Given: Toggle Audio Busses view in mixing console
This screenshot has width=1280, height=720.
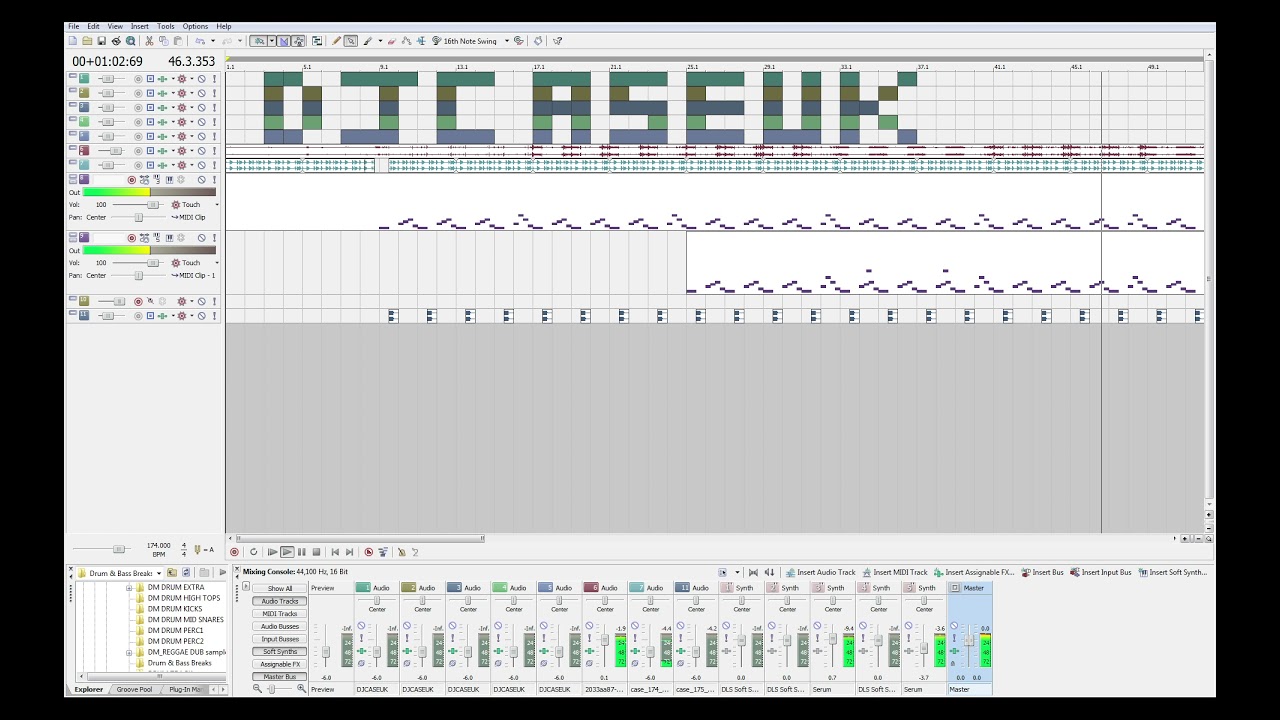Looking at the screenshot, I should point(280,626).
